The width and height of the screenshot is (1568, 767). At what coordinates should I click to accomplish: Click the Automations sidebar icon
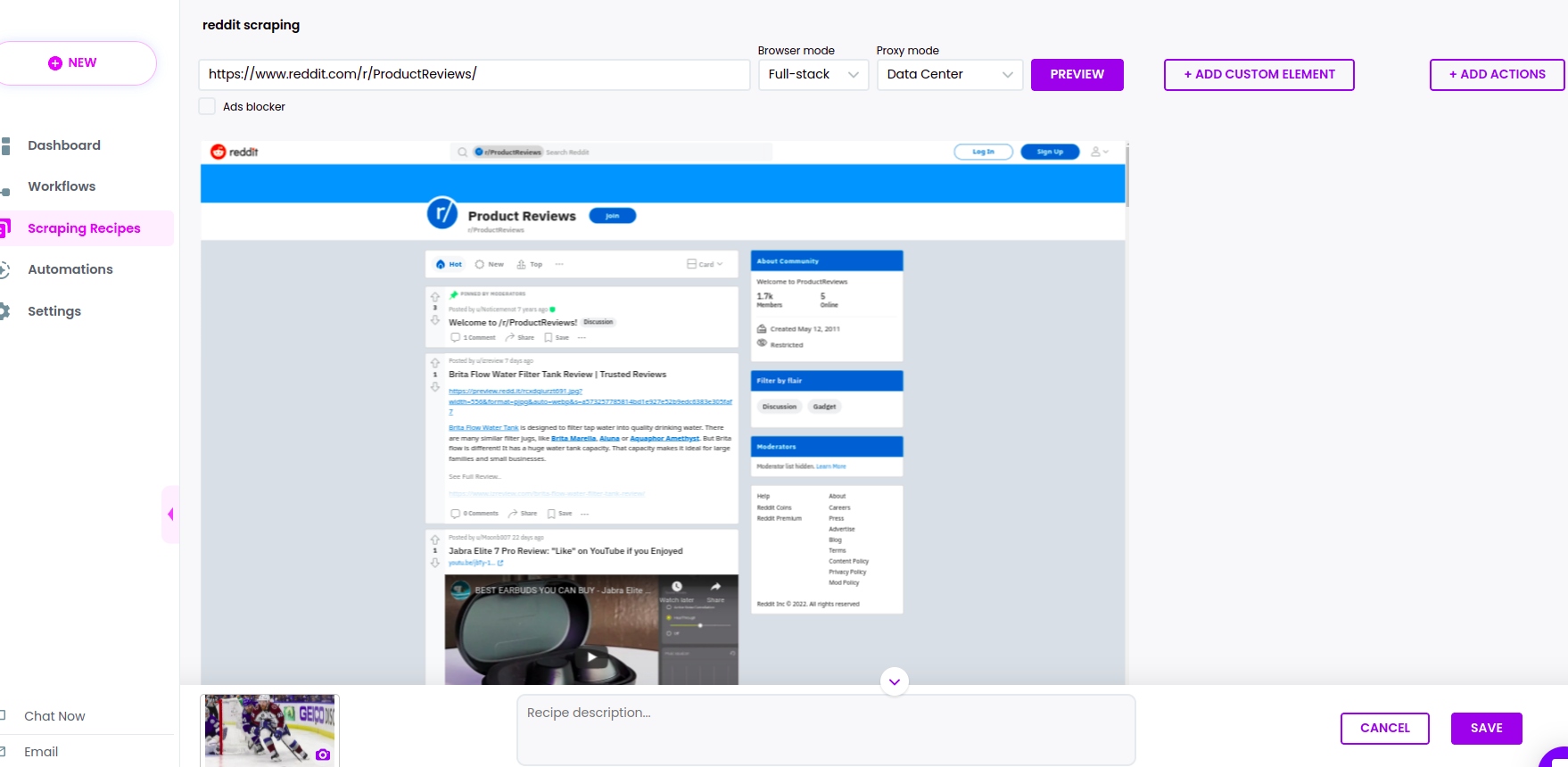[x=5, y=269]
